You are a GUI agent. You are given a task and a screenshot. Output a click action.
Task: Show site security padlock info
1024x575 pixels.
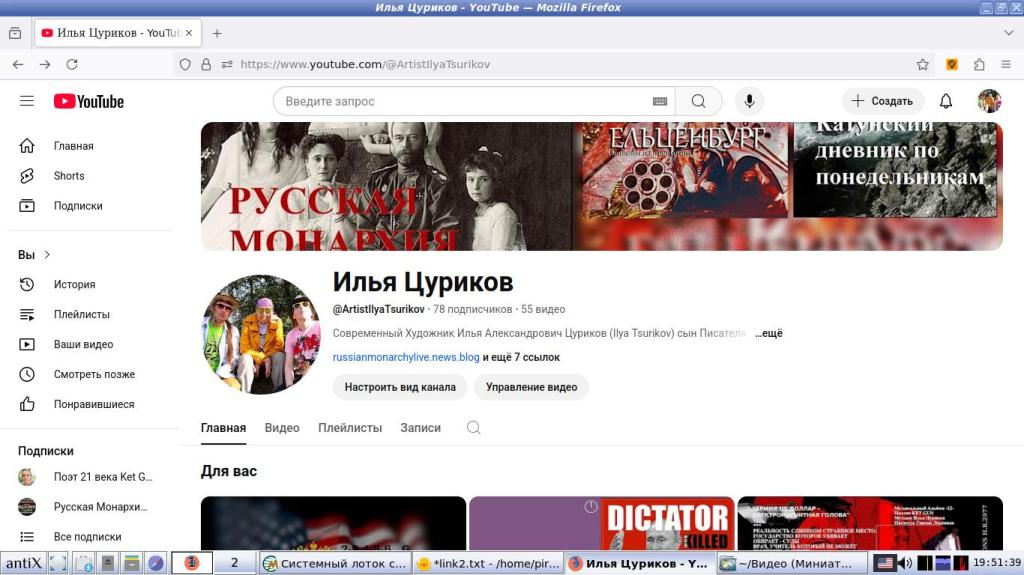click(x=206, y=64)
